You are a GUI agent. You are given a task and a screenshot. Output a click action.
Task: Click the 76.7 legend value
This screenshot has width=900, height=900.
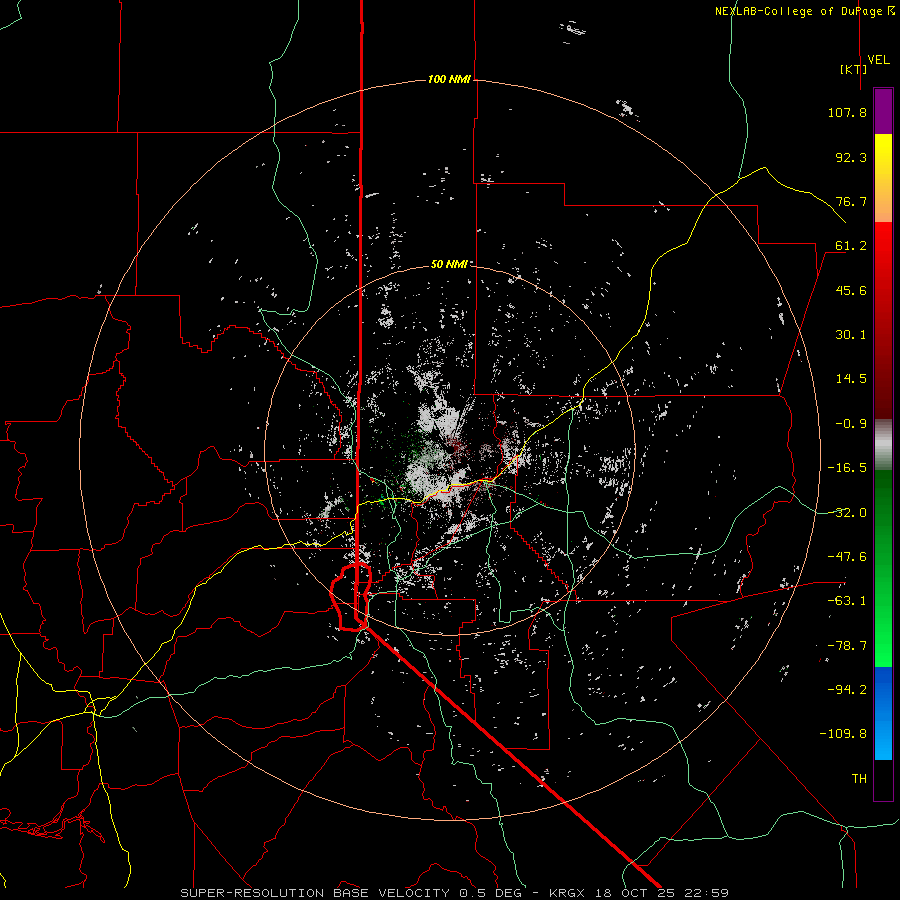[851, 201]
